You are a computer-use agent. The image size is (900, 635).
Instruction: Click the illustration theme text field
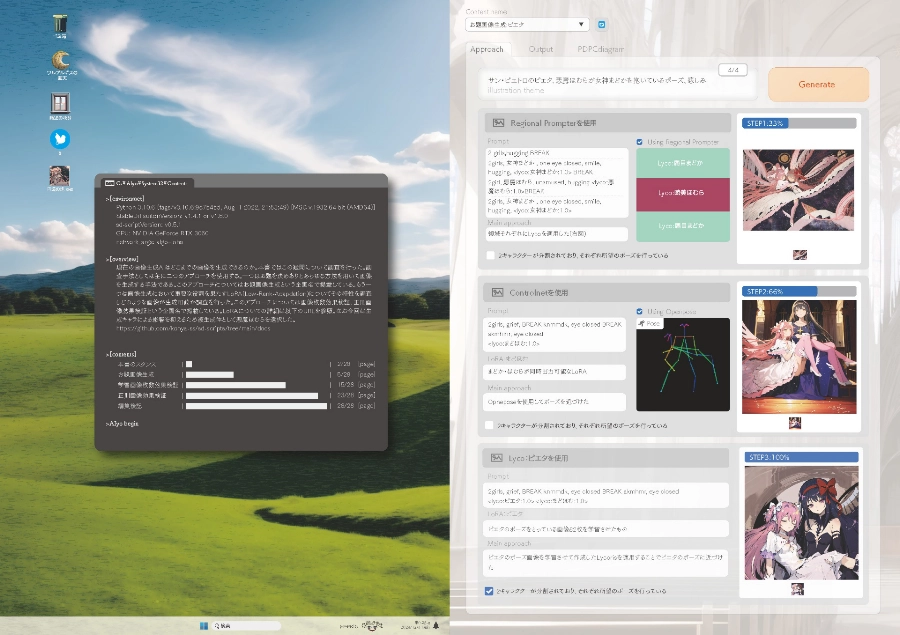618,84
